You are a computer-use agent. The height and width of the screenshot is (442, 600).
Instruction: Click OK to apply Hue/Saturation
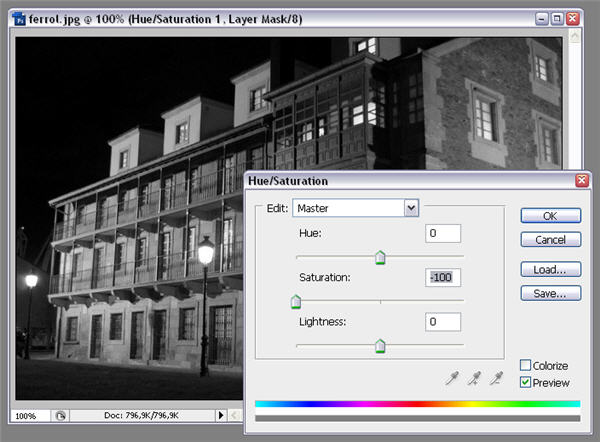(550, 215)
